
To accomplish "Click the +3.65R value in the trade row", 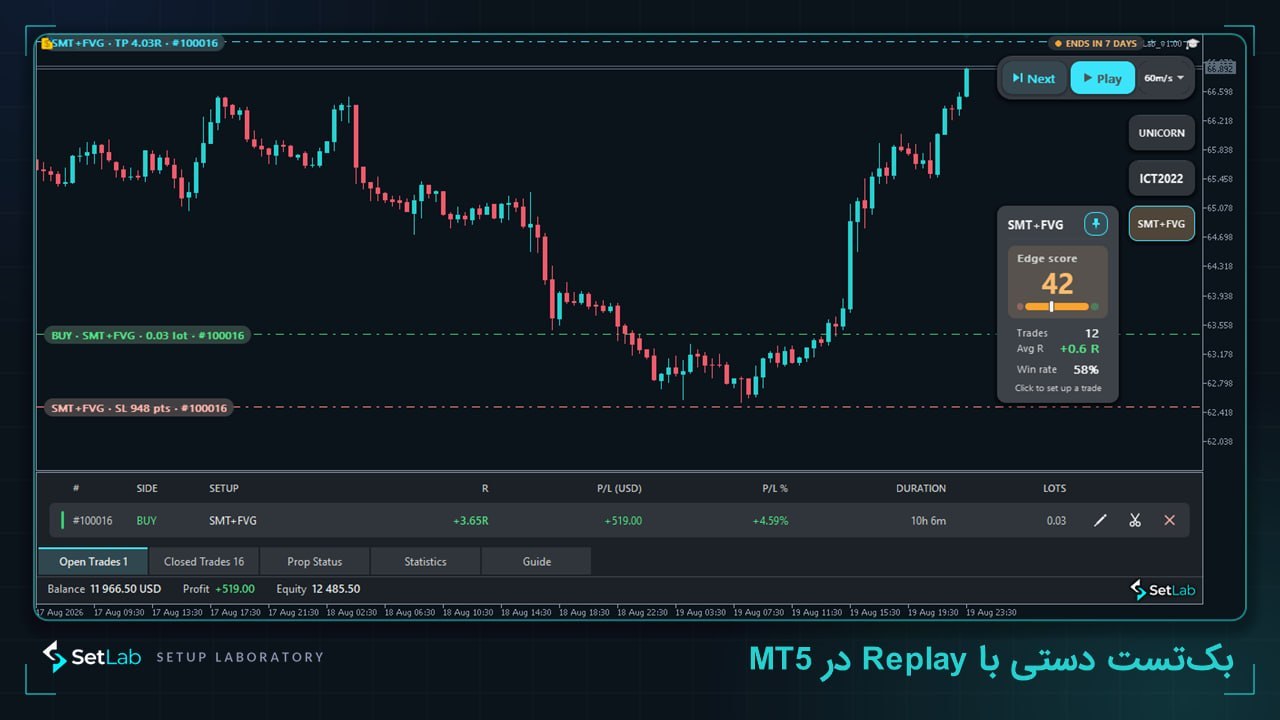I will pyautogui.click(x=470, y=520).
